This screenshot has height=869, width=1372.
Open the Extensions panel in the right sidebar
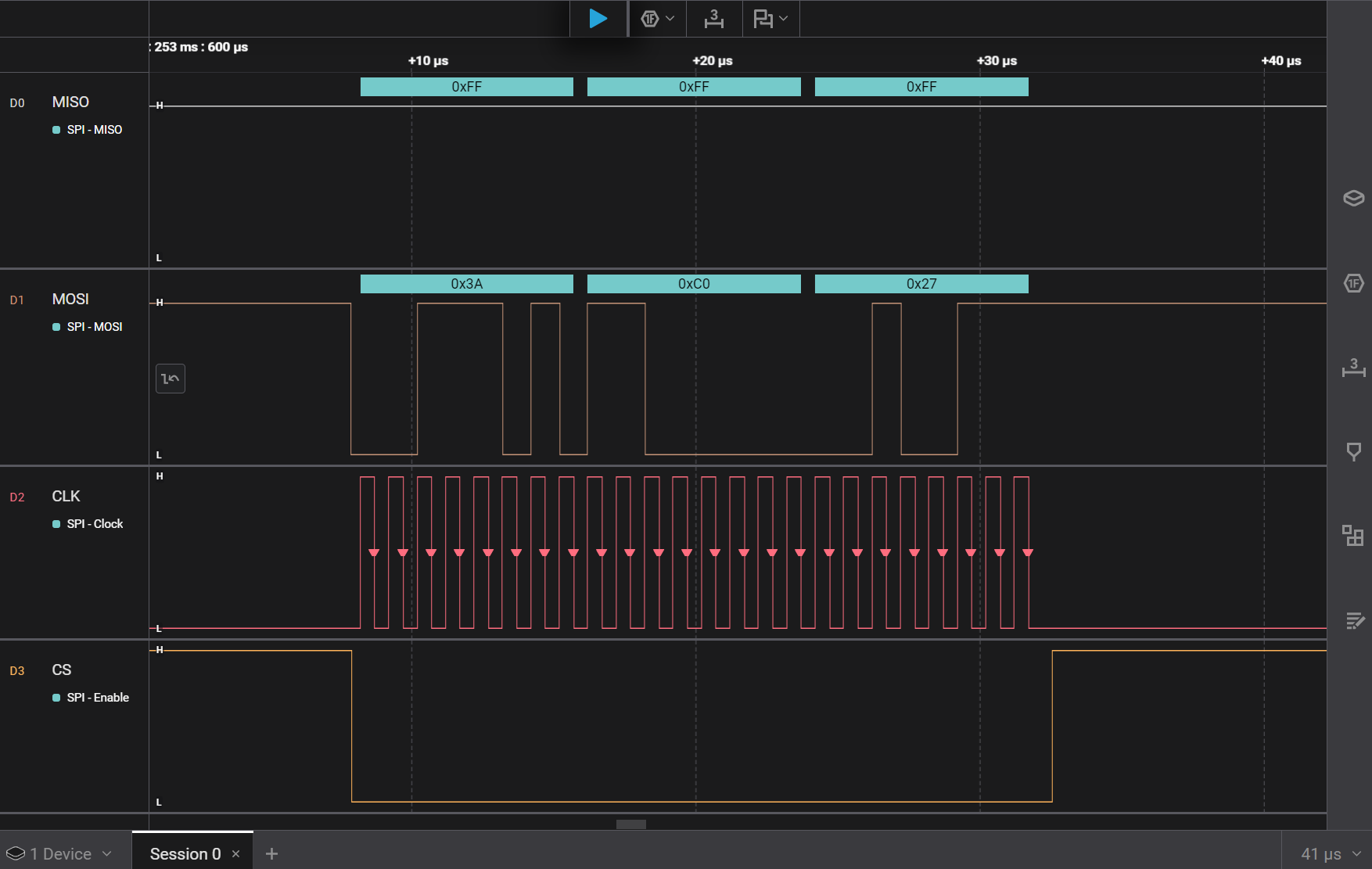click(1353, 536)
